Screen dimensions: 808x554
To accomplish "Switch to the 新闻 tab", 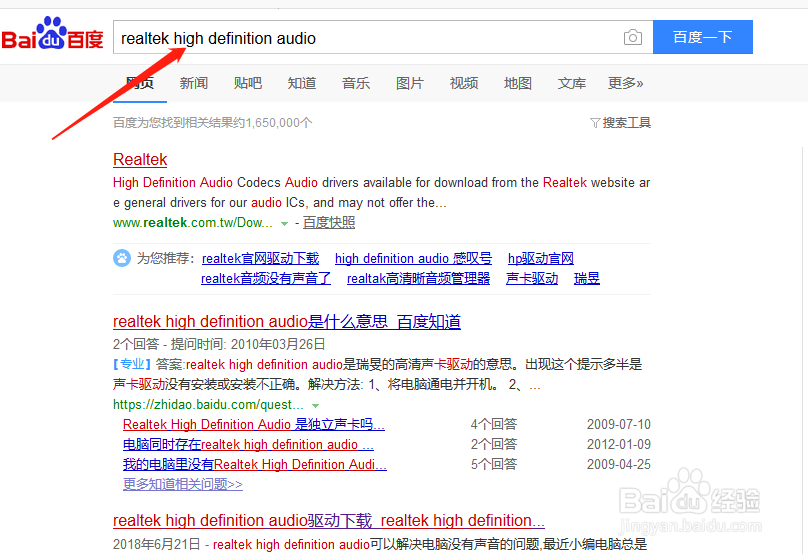I will pos(194,83).
